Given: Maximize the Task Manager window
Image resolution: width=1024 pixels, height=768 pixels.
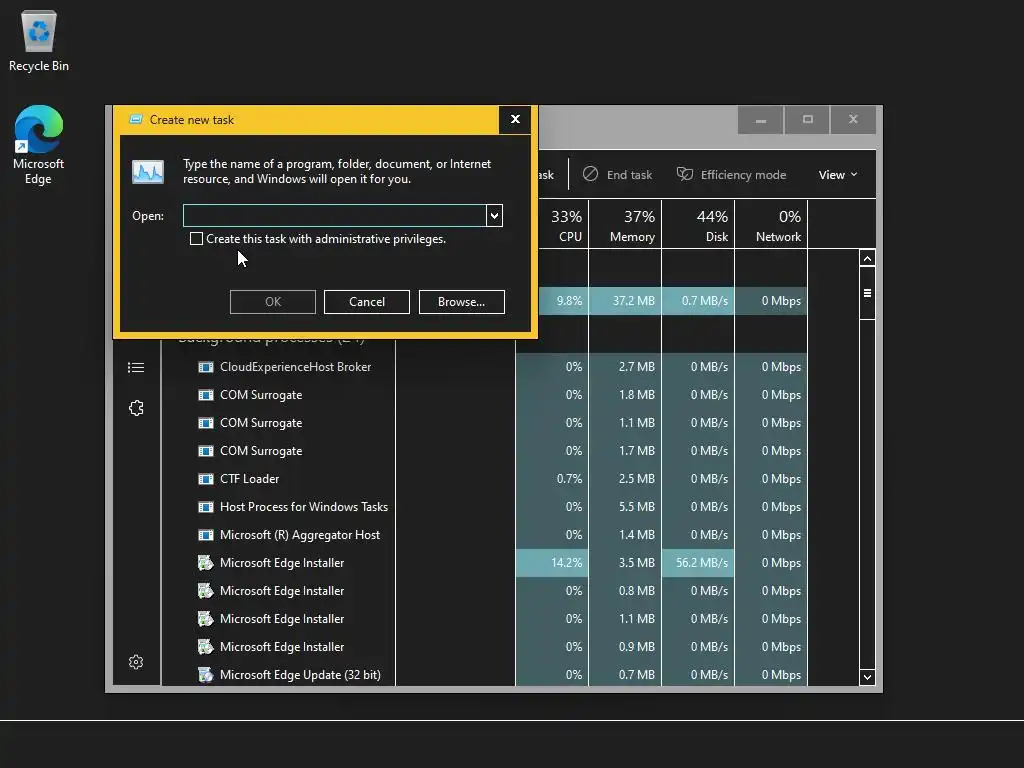Looking at the screenshot, I should (808, 120).
